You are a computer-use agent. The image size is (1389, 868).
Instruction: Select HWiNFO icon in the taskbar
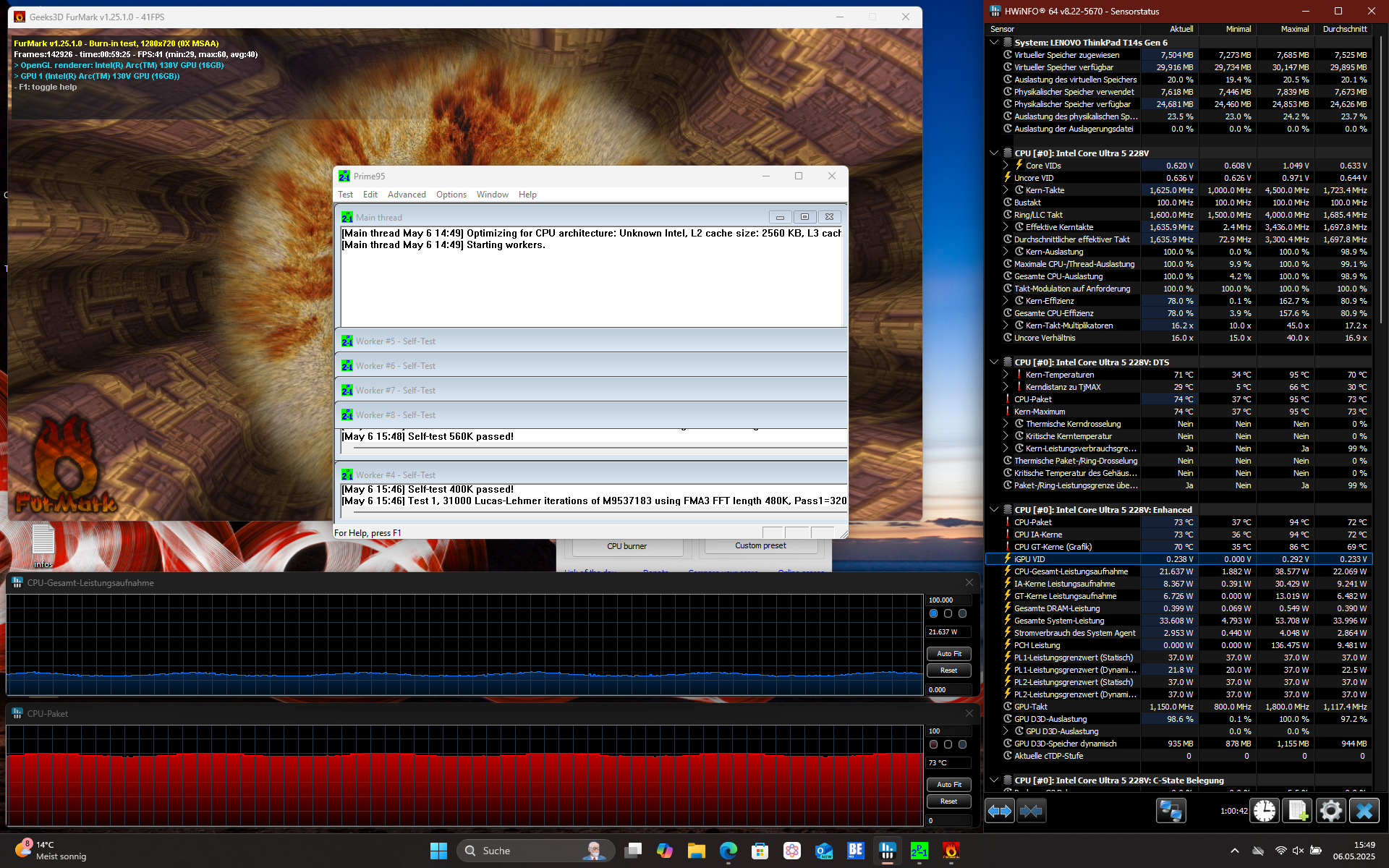(888, 851)
